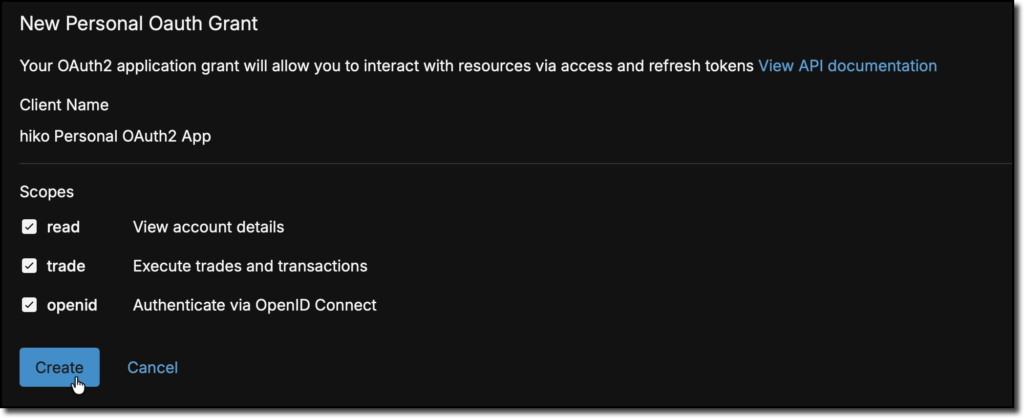This screenshot has width=1024, height=418.
Task: Disable the openid scope checkbox
Action: click(x=29, y=305)
